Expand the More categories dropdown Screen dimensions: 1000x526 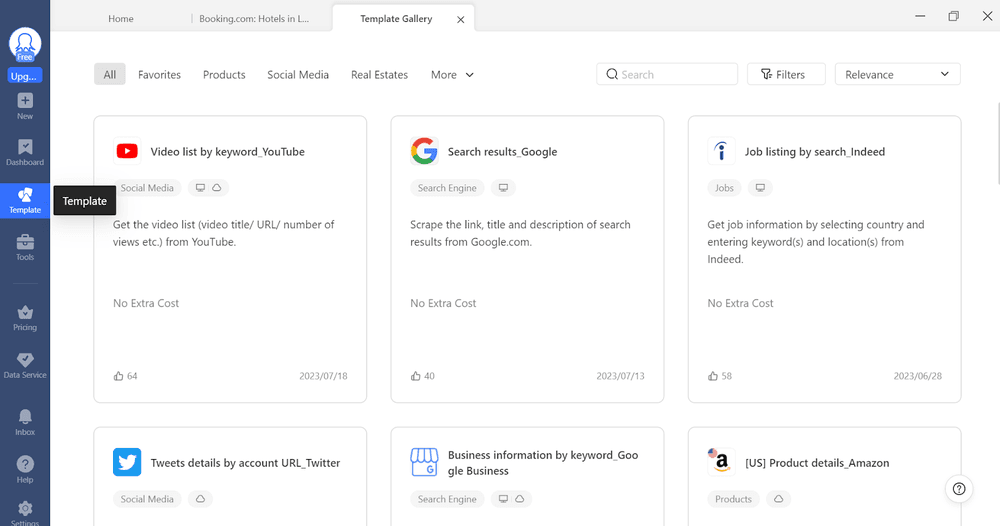pyautogui.click(x=452, y=75)
